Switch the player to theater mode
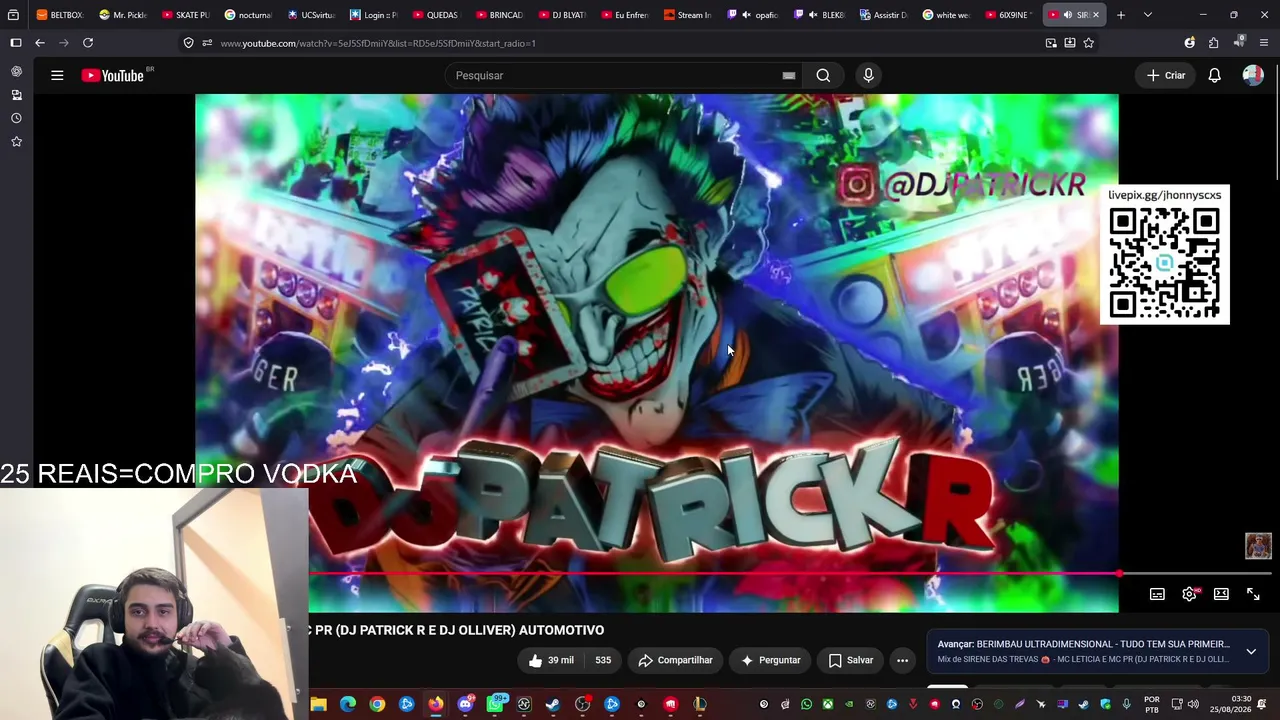Screen dimensions: 1280x720 click(1221, 594)
